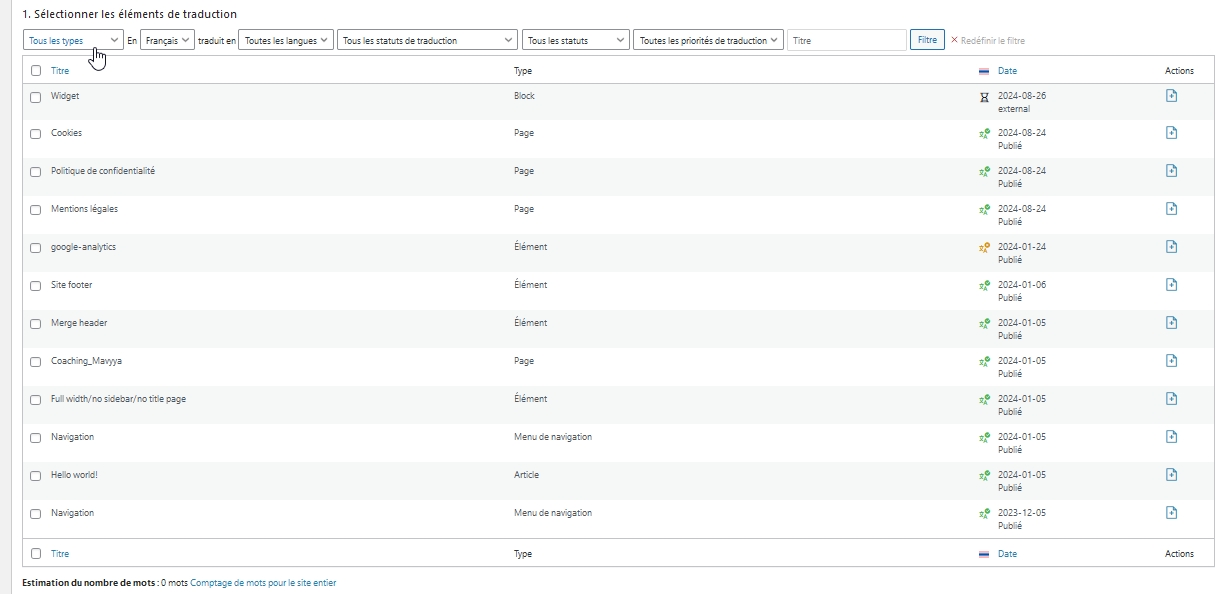
Task: Select the Coaching_Mavyya row checkbox
Action: tap(36, 362)
